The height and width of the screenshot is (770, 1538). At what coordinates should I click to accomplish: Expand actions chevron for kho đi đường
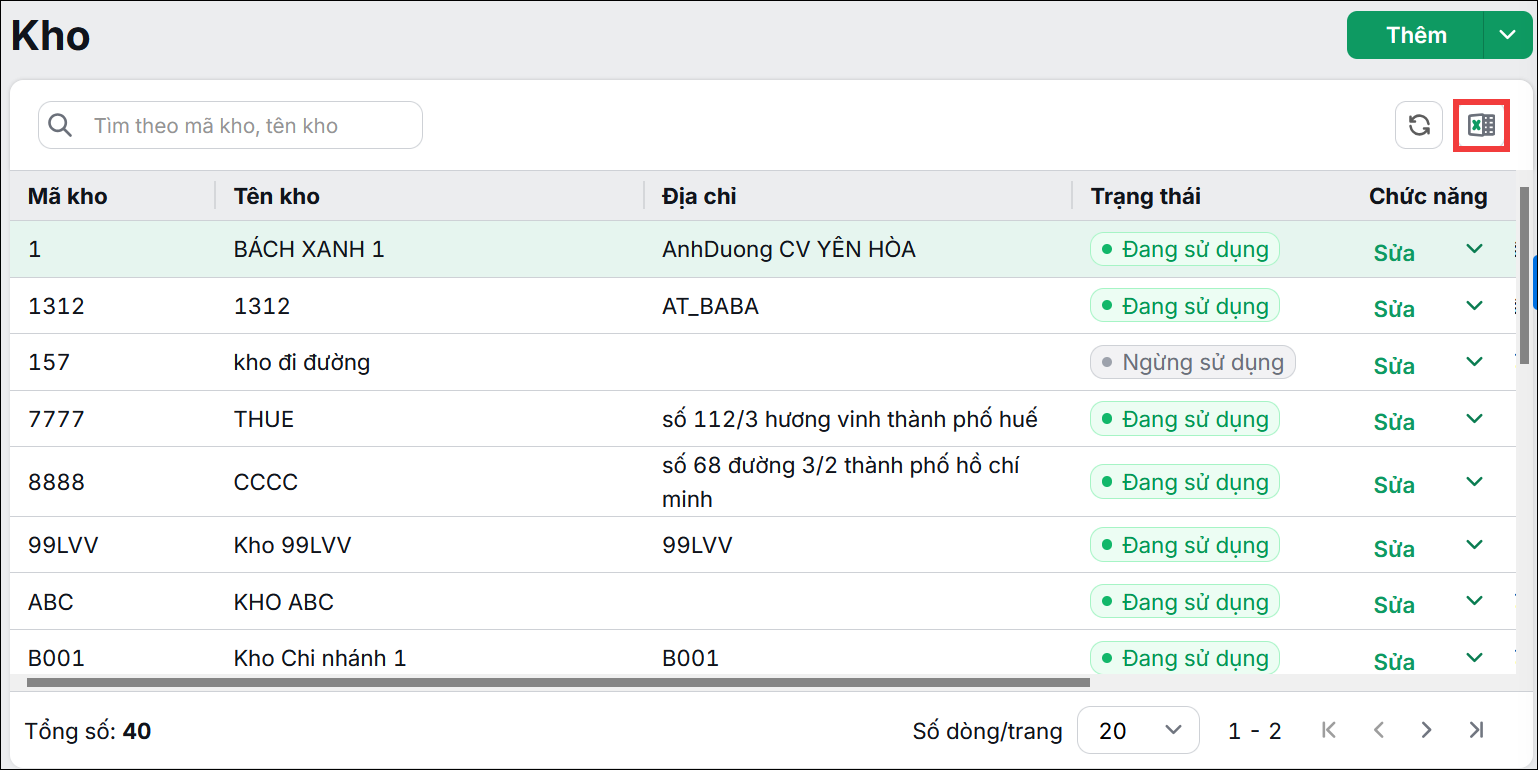click(x=1474, y=362)
